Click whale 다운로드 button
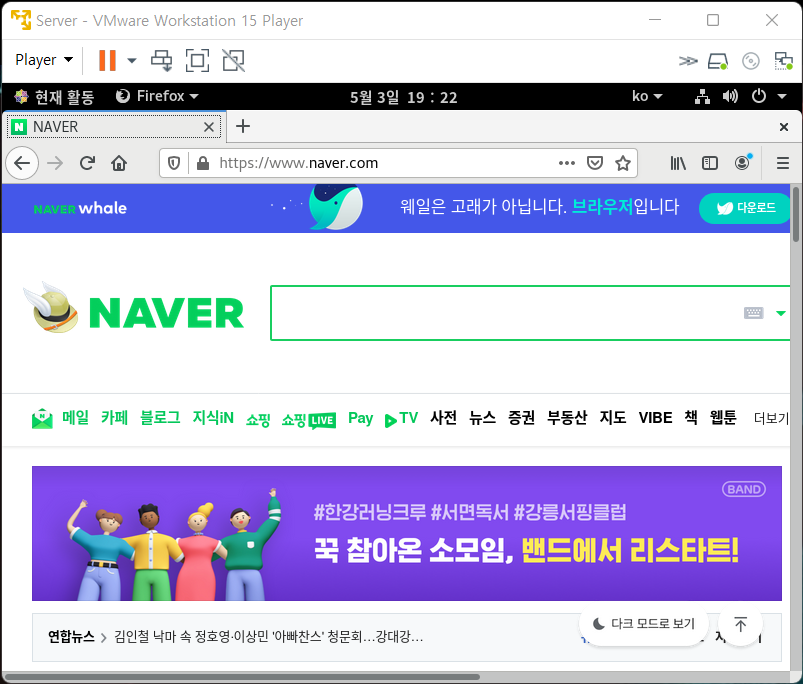This screenshot has width=803, height=684. click(745, 208)
